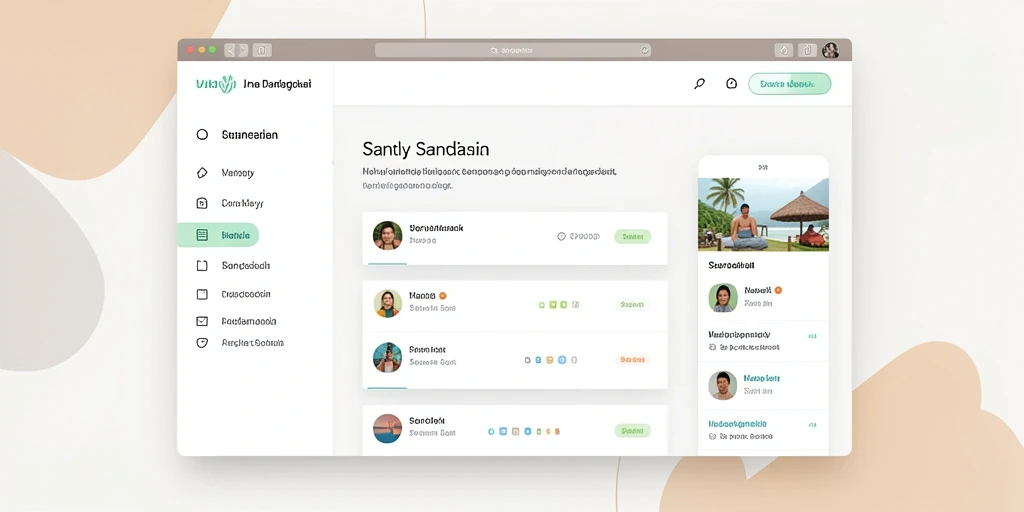Reload the page using the address bar refresh icon
Image resolution: width=1024 pixels, height=512 pixels.
point(644,50)
